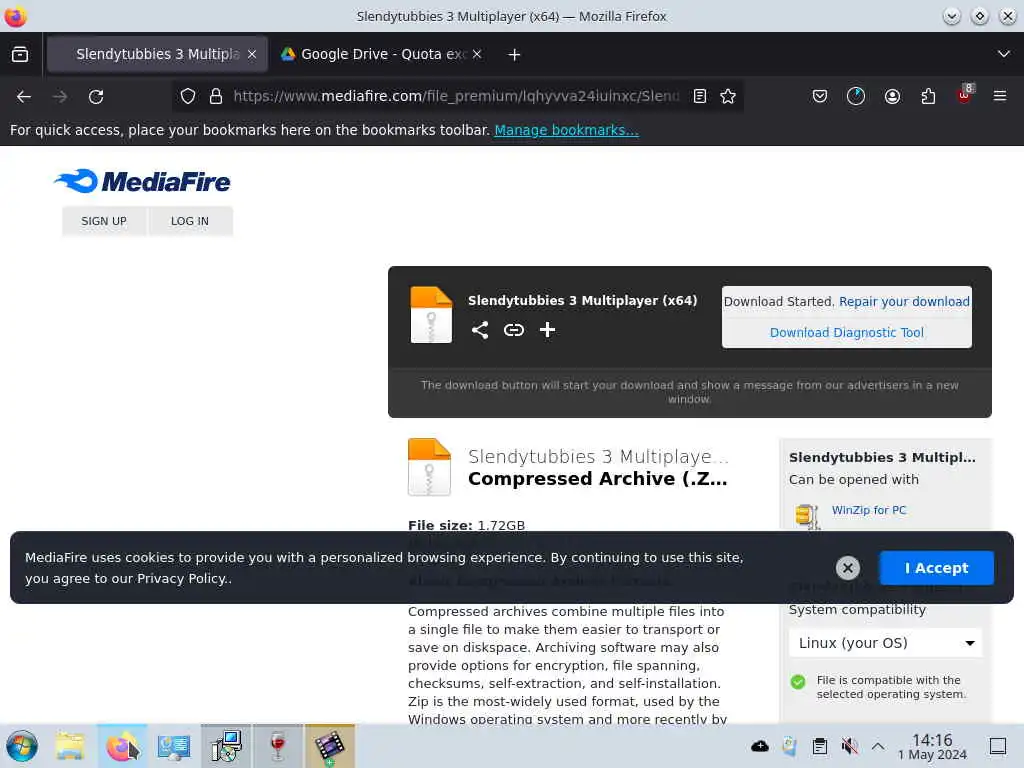Close the Google Drive tab
Image resolution: width=1024 pixels, height=768 pixels.
coord(477,54)
